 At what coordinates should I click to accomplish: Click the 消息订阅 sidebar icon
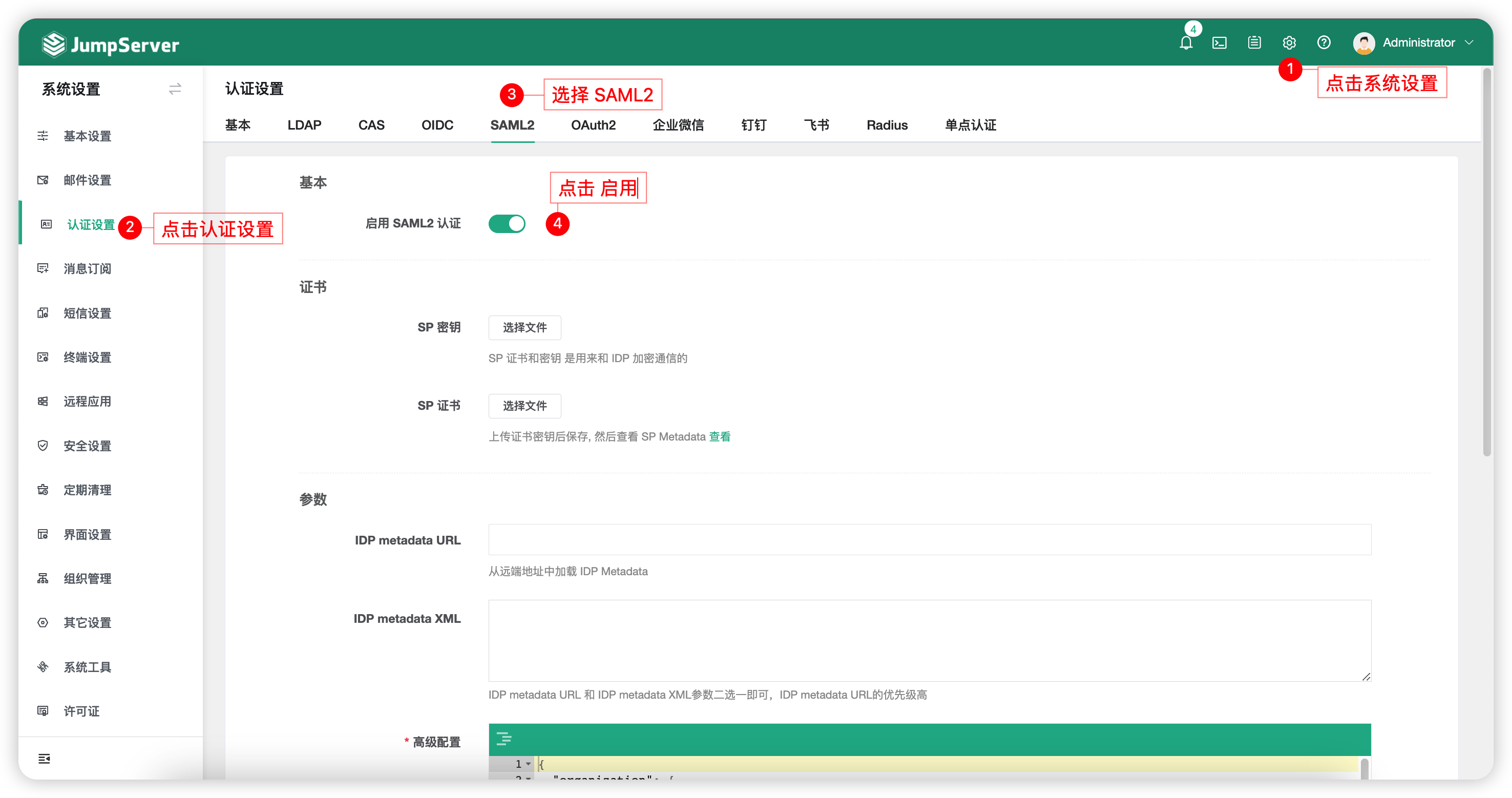(43, 269)
